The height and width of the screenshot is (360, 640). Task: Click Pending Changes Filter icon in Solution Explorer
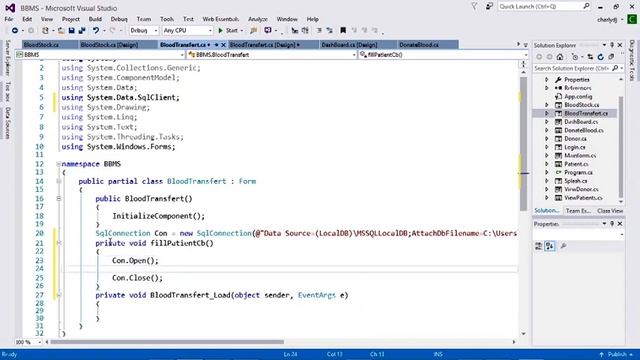tap(575, 57)
